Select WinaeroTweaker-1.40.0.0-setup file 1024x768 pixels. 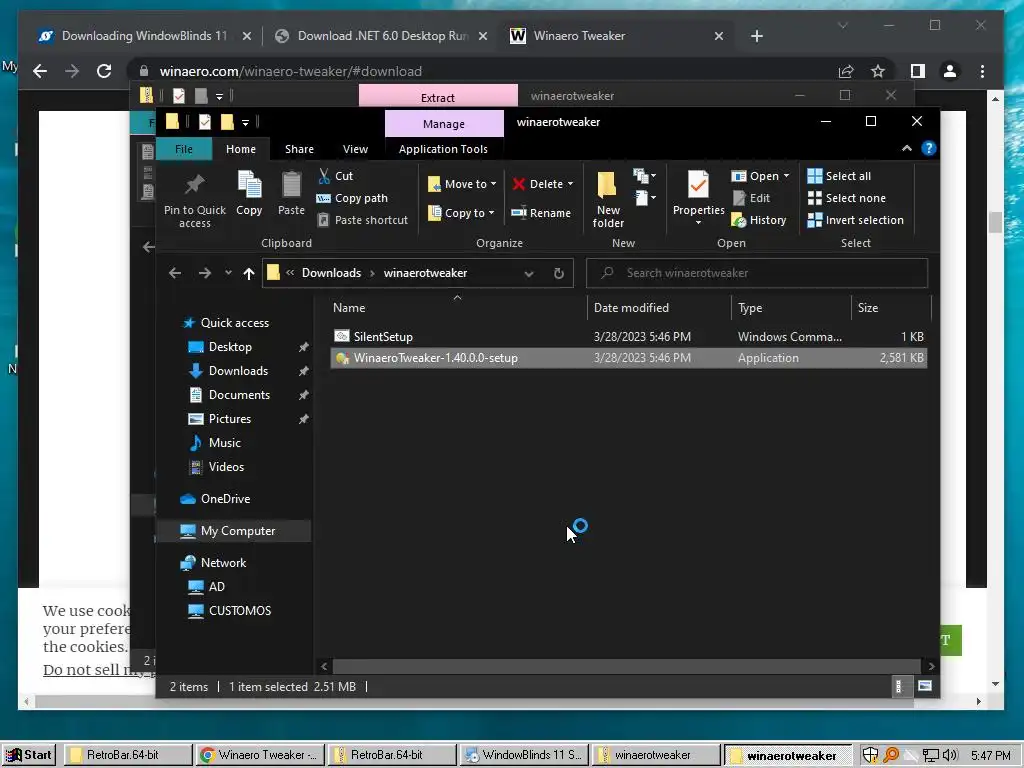click(629, 358)
